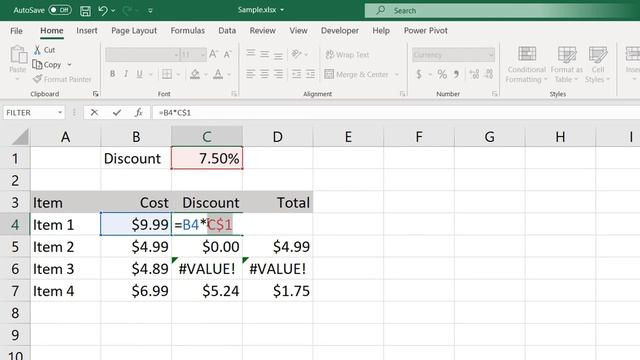Toggle the AutoSave switch
The image size is (640, 360).
click(x=60, y=10)
